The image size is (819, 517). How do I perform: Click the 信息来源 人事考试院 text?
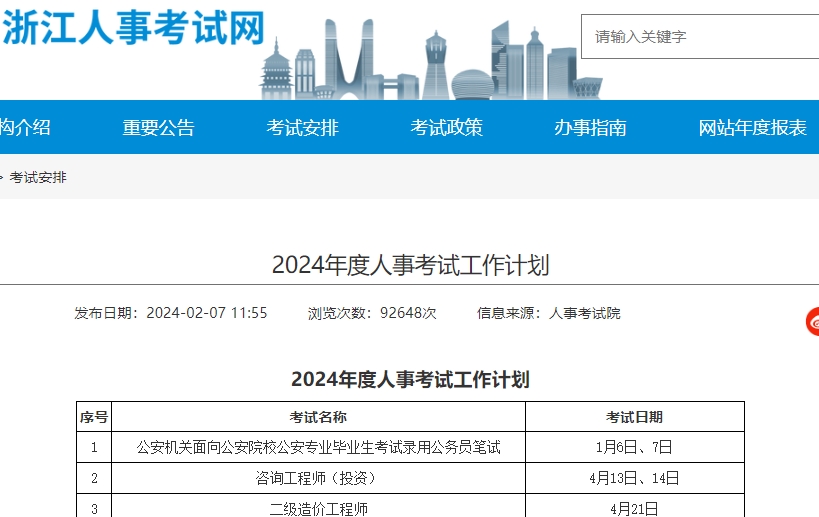[549, 313]
